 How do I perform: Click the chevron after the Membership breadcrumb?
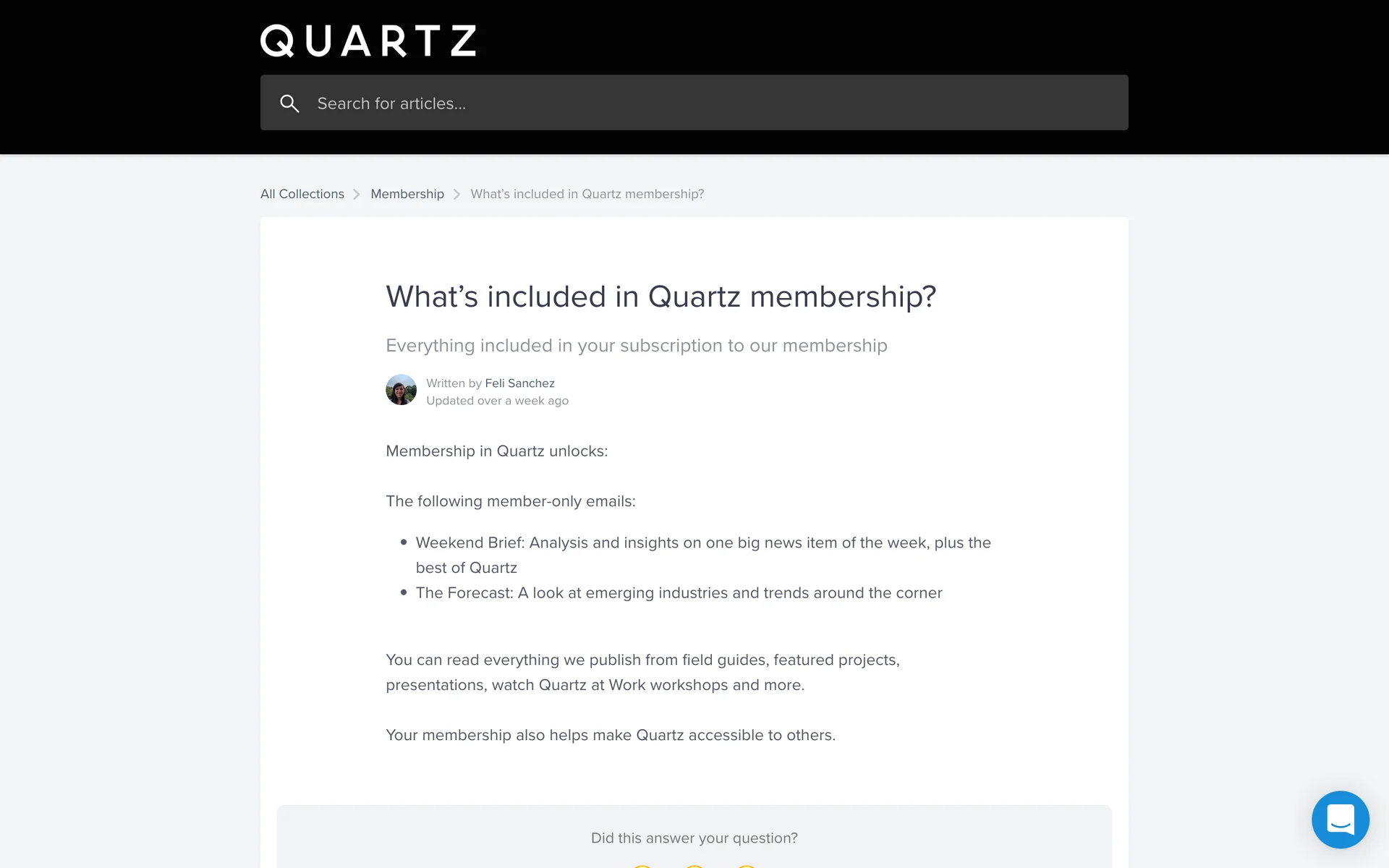(456, 195)
